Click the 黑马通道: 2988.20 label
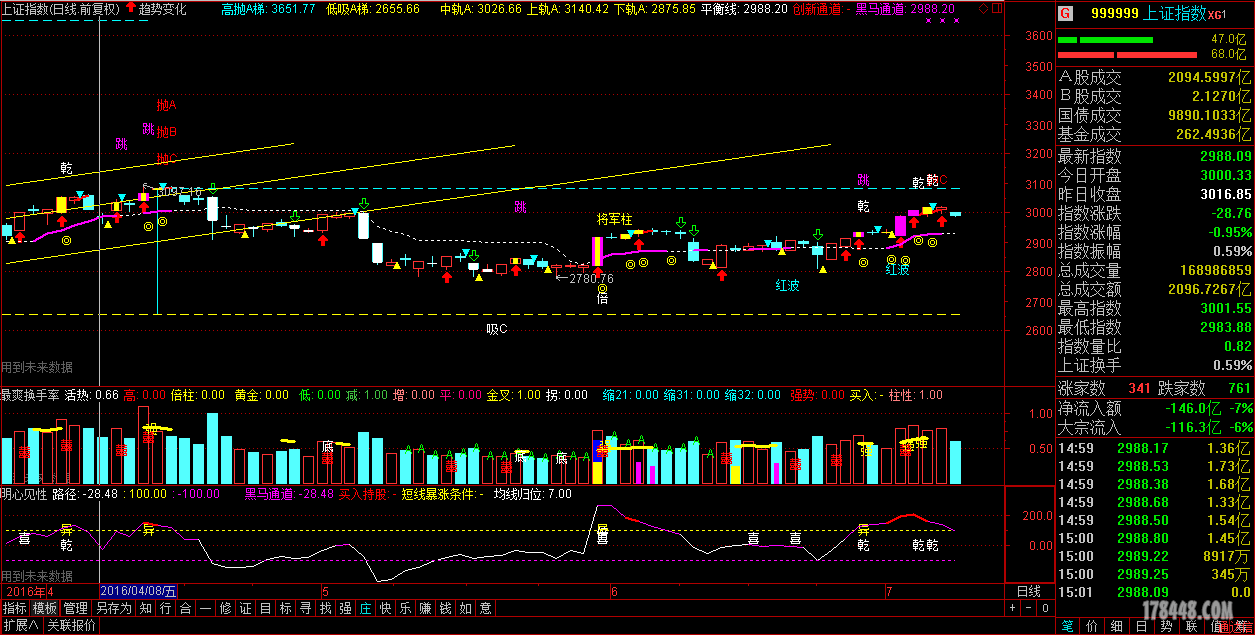The height and width of the screenshot is (635, 1255). tap(905, 8)
